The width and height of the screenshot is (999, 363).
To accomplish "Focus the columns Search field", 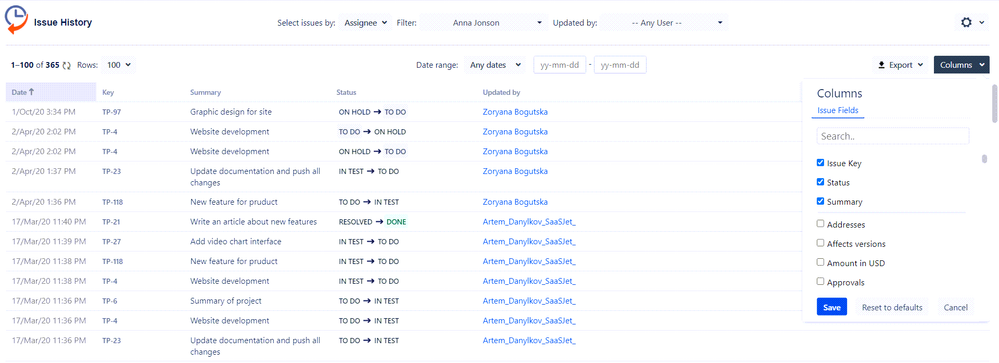I will (893, 136).
